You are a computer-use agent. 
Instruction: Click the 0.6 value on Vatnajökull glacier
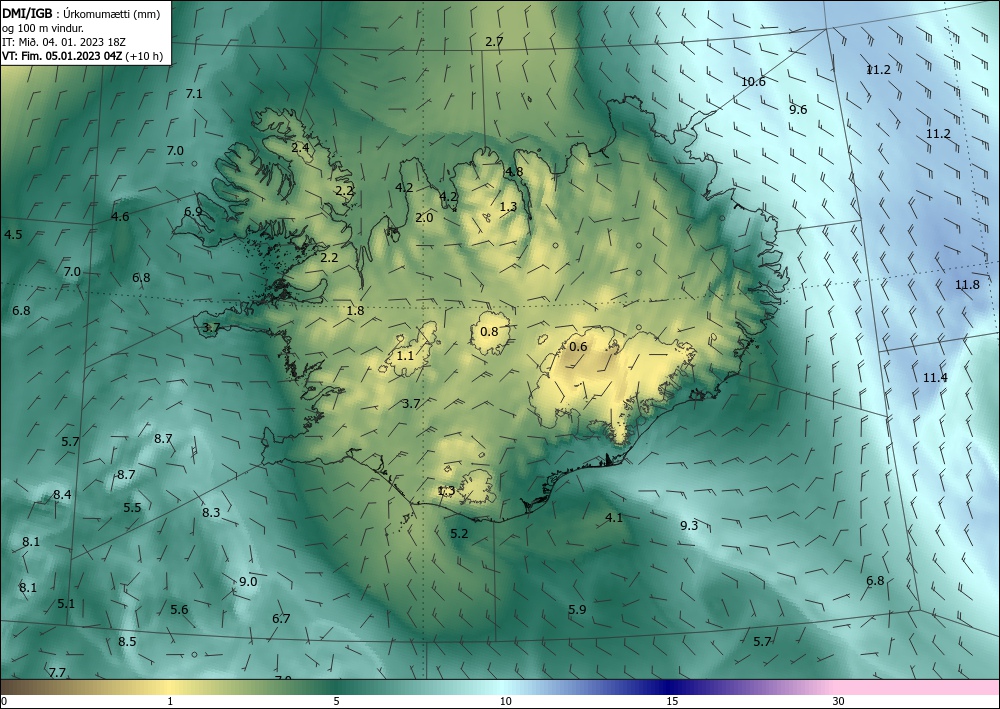578,347
